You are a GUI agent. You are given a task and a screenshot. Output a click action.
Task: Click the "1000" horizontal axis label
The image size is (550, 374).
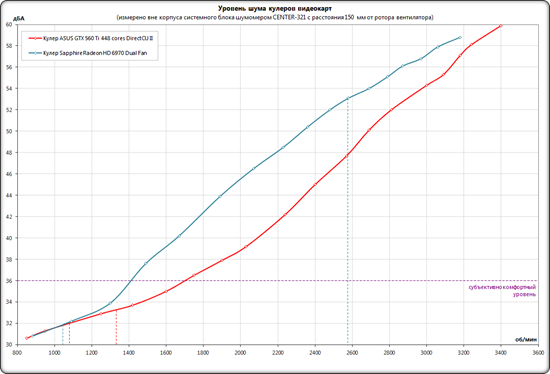point(54,352)
